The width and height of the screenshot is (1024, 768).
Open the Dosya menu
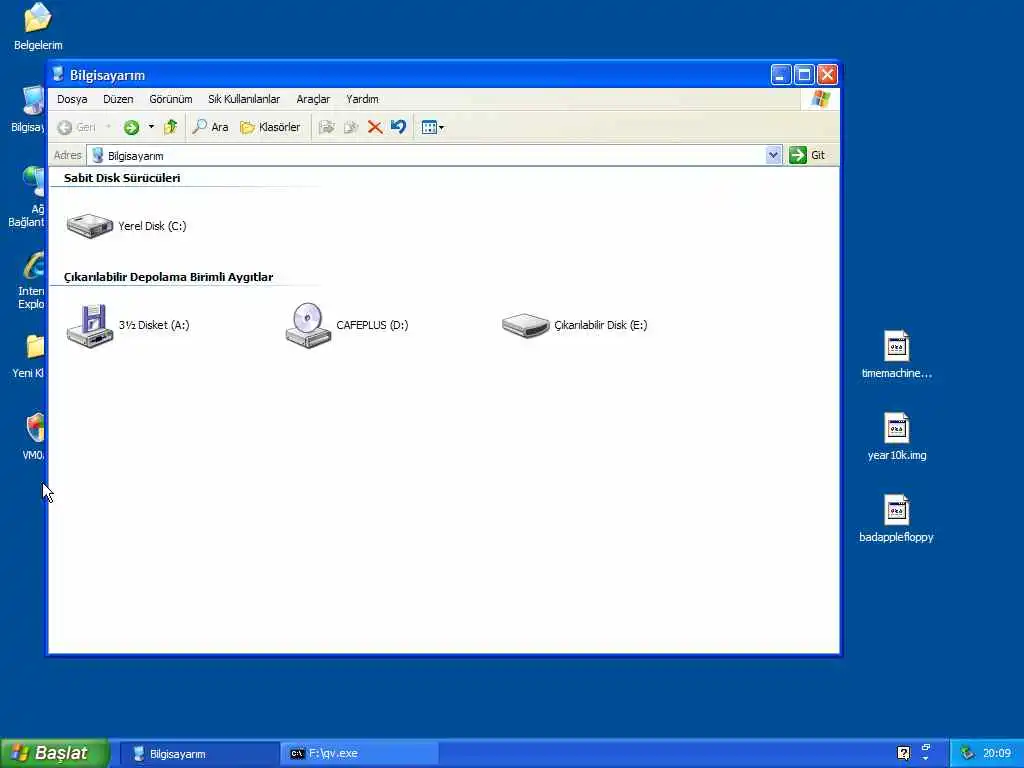click(72, 99)
